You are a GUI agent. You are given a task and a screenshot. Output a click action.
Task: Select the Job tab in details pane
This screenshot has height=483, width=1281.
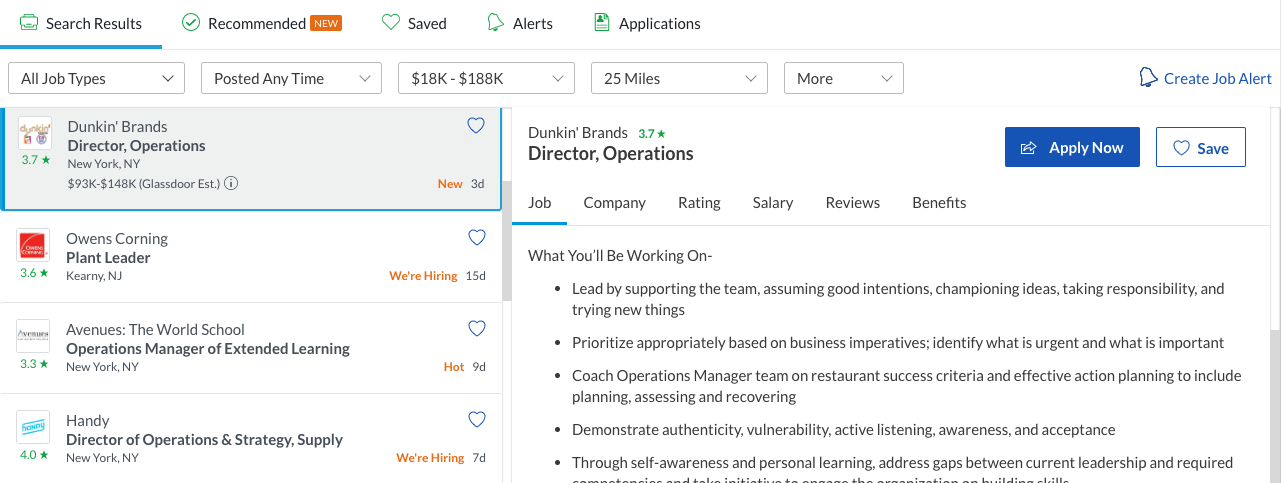540,203
